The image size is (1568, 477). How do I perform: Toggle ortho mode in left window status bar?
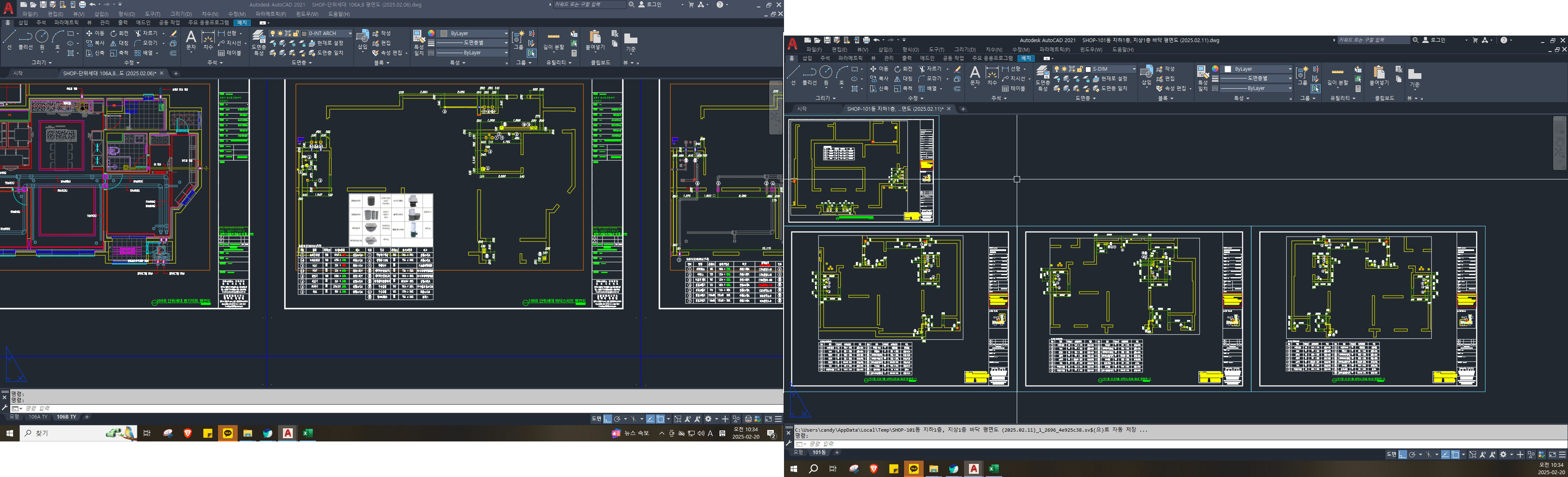tap(608, 419)
